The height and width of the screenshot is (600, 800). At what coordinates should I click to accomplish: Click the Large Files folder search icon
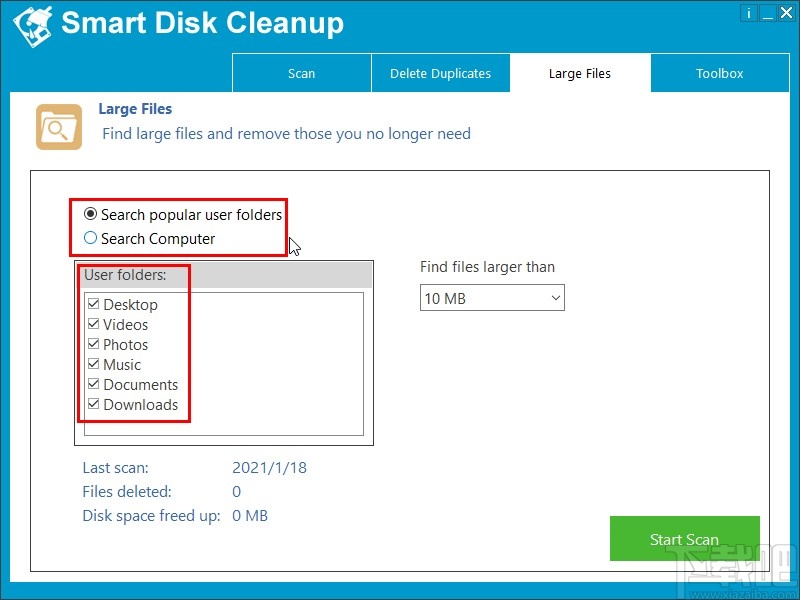tap(59, 127)
